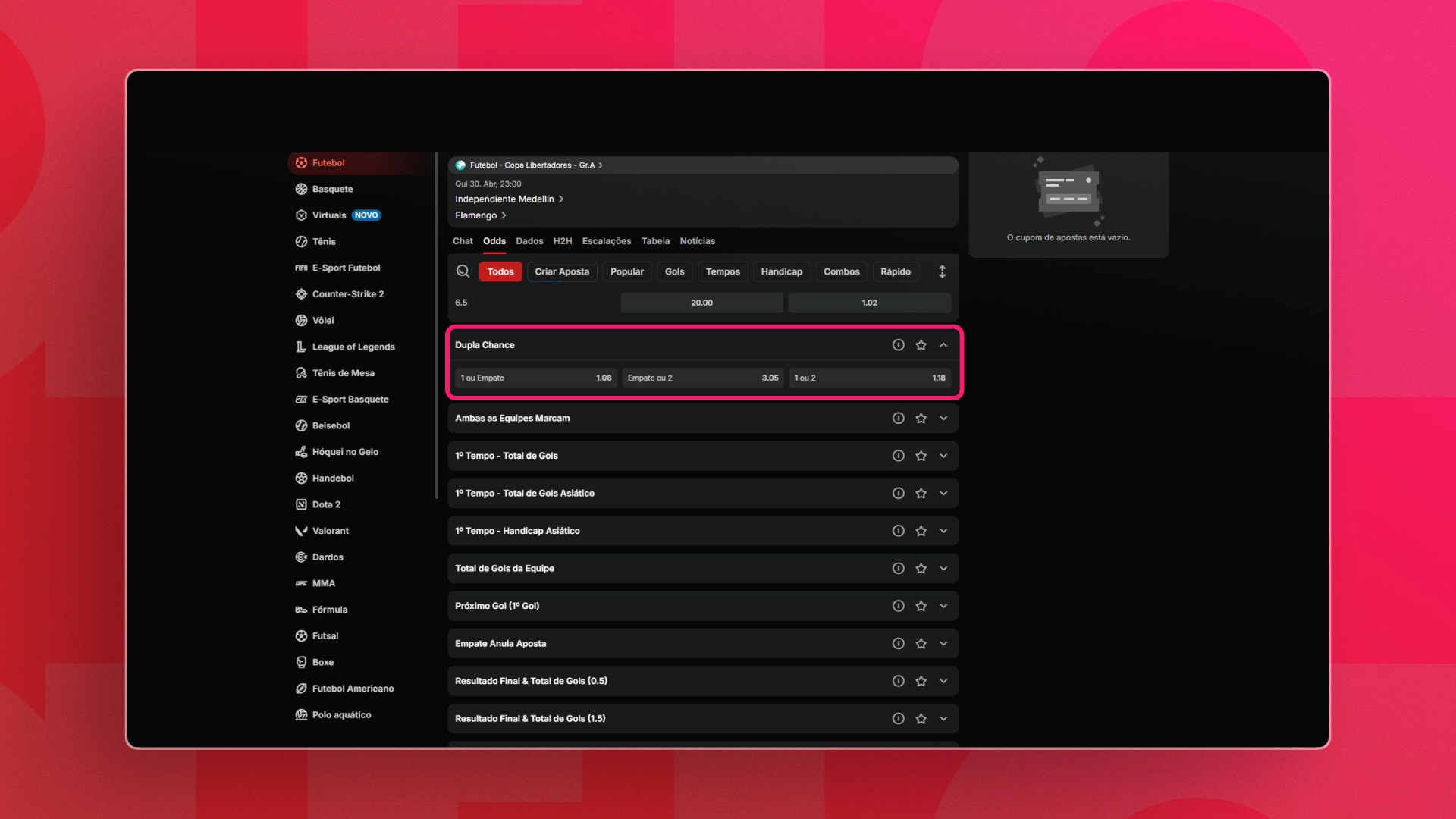1456x819 pixels.
Task: Open Independiente Medellín team link
Action: tap(510, 199)
